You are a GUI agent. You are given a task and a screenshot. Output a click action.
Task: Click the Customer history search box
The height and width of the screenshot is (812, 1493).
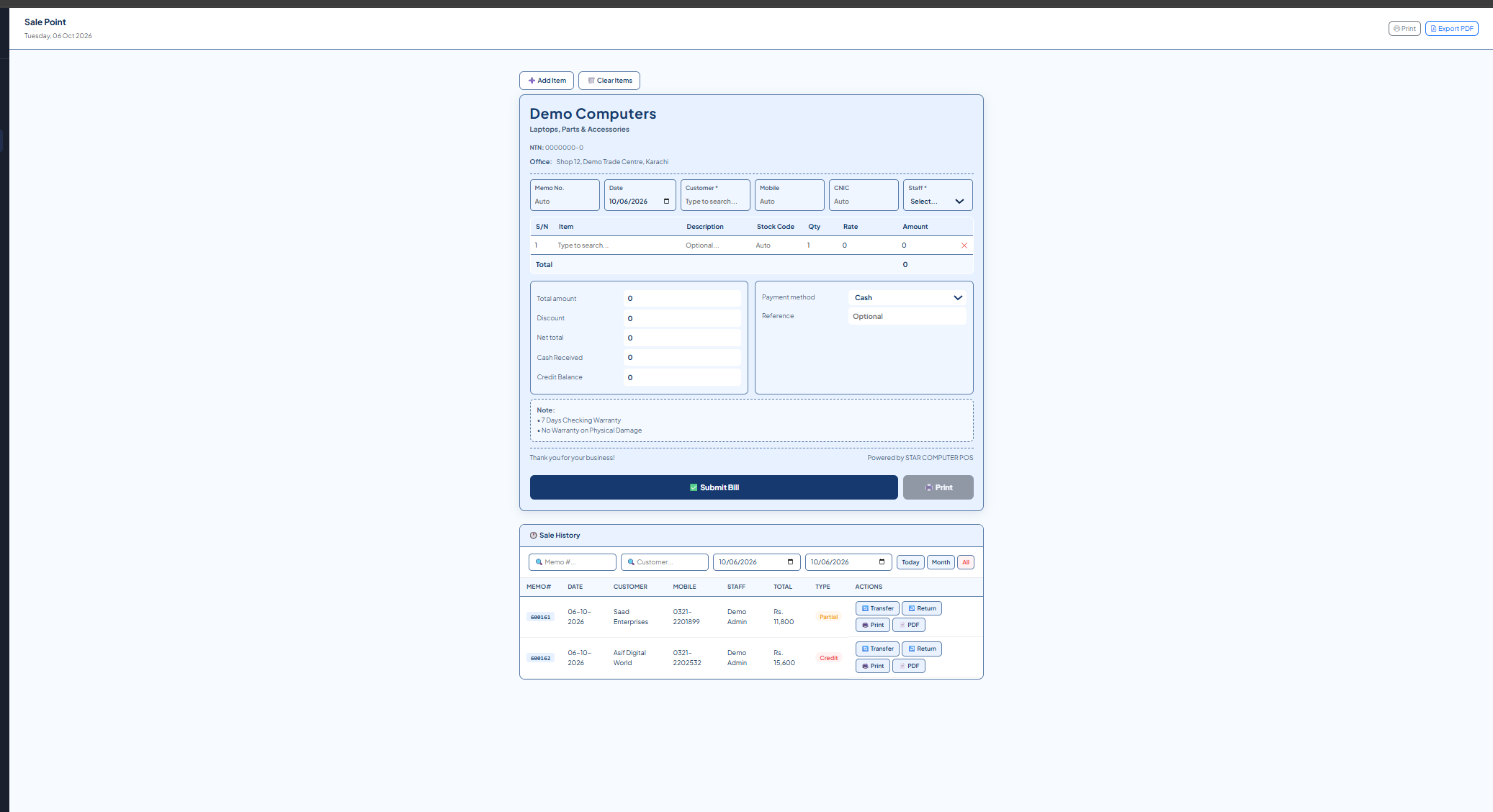665,562
